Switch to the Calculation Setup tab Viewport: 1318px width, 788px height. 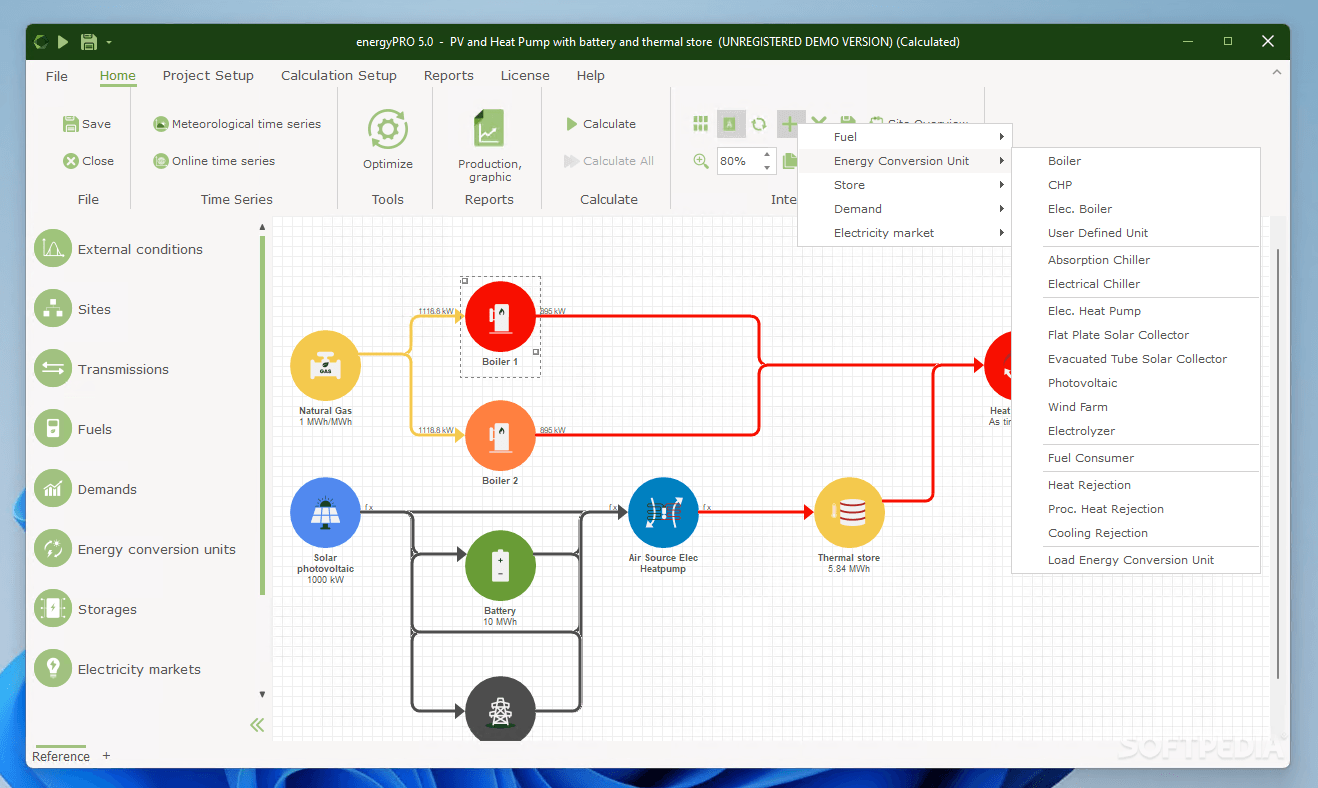[339, 76]
